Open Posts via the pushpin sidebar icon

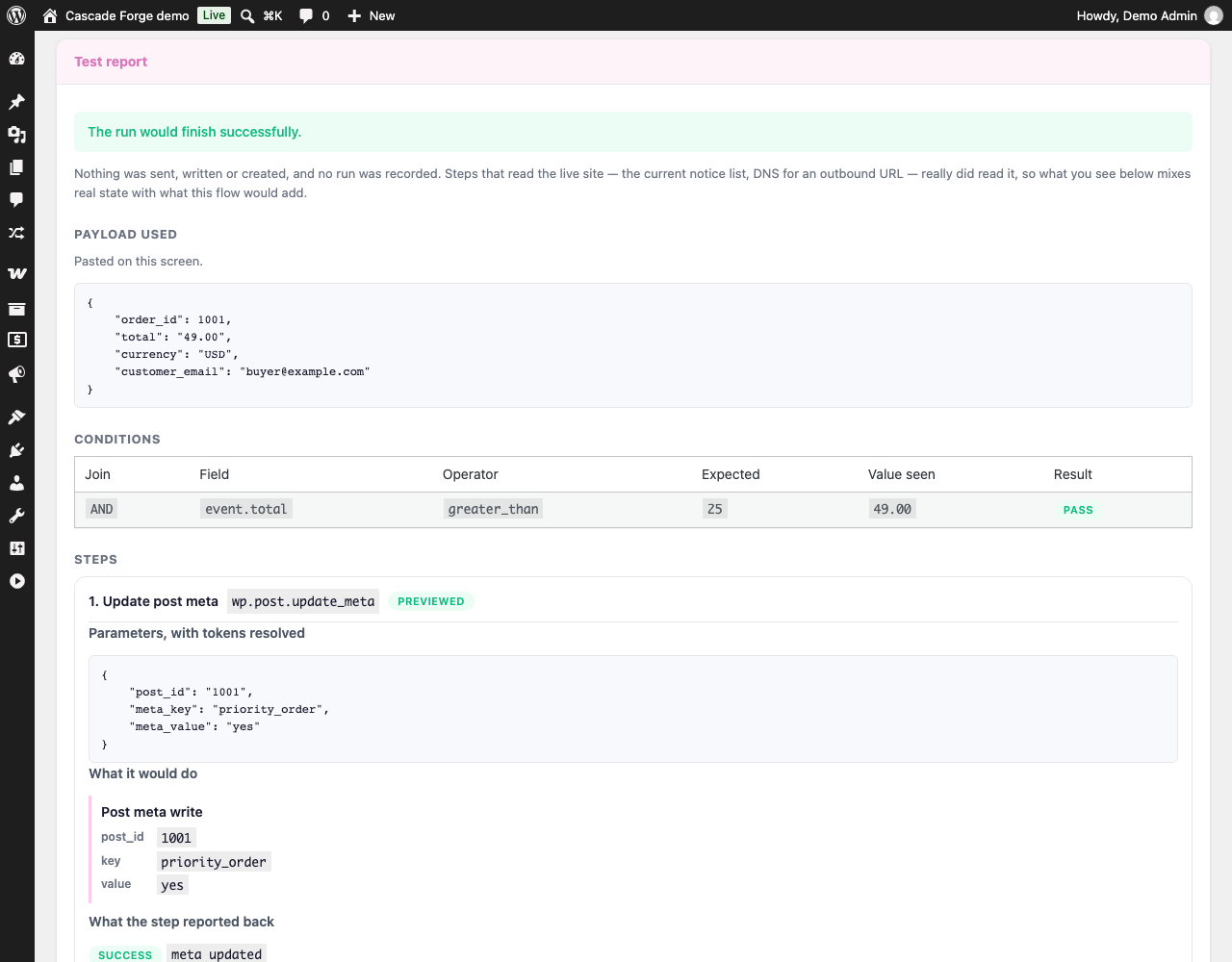16,102
